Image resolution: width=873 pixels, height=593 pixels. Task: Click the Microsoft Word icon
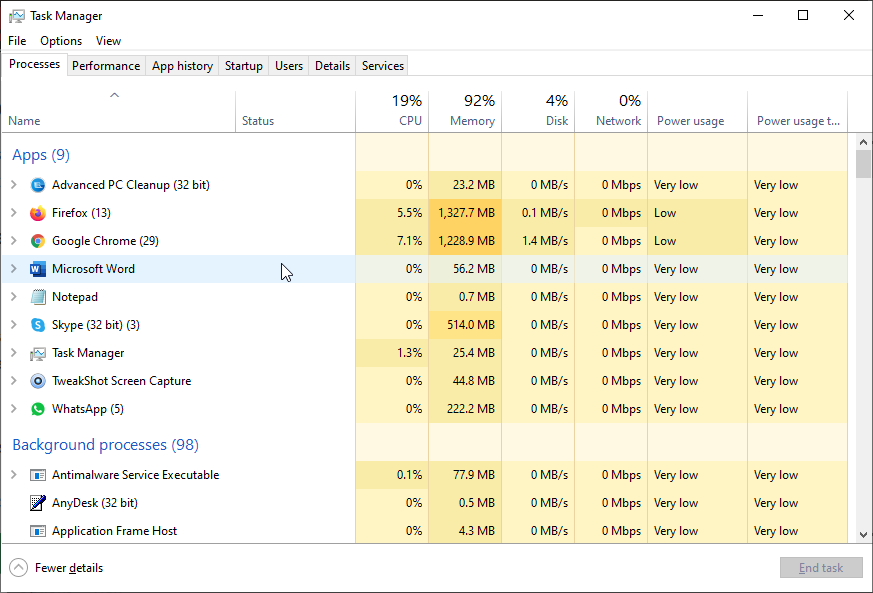[x=38, y=269]
